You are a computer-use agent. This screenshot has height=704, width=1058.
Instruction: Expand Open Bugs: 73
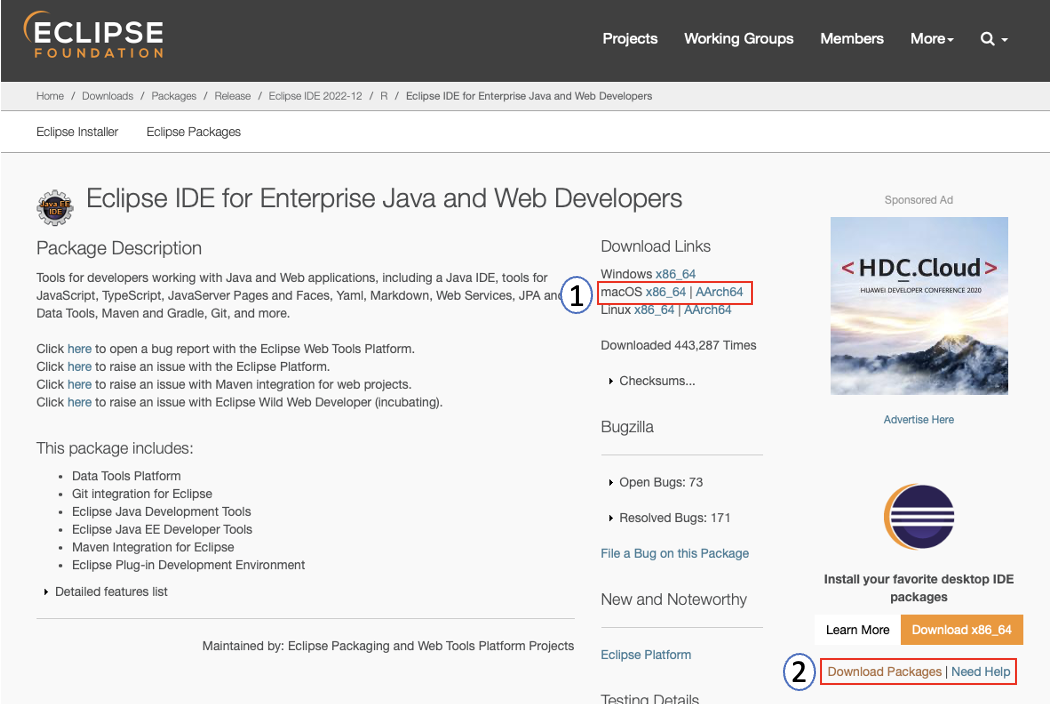click(x=656, y=482)
